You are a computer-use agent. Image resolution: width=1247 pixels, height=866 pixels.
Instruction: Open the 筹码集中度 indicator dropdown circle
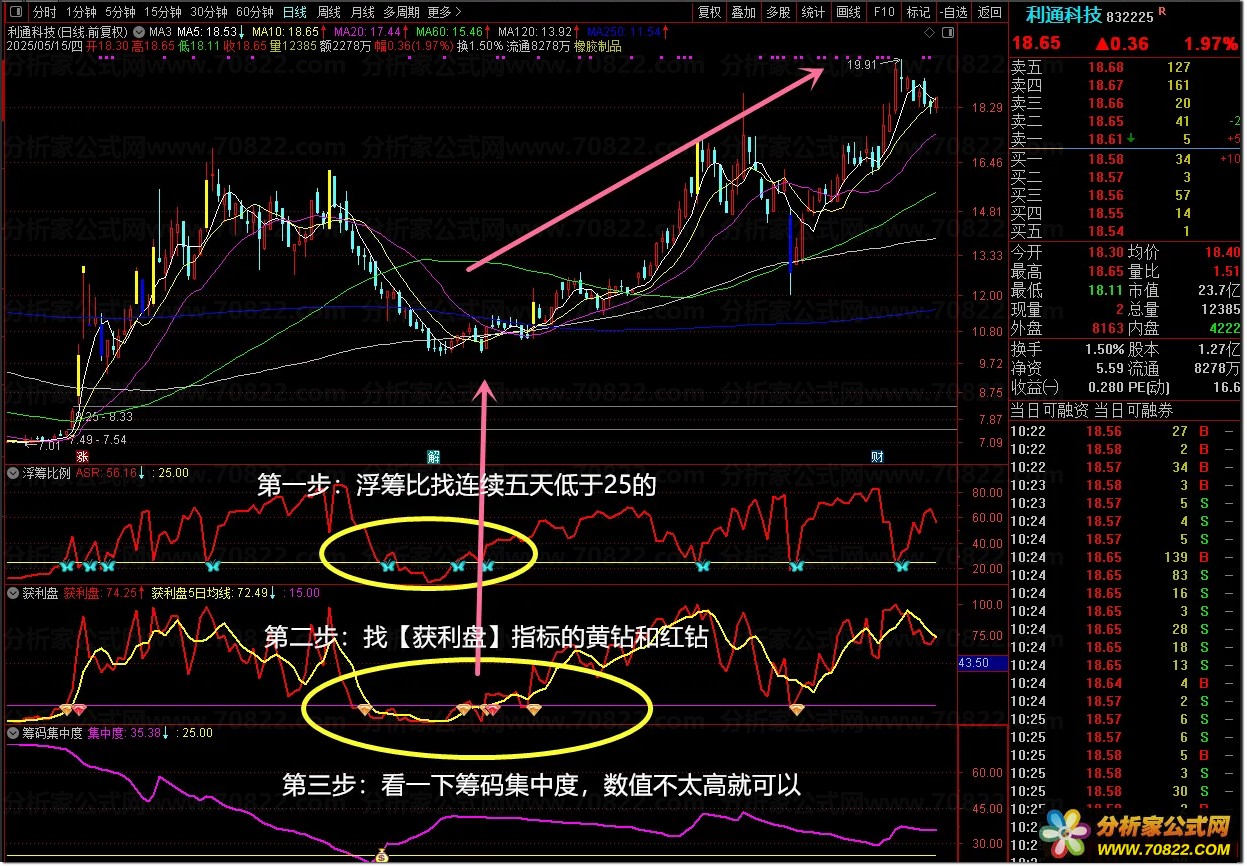pos(13,733)
